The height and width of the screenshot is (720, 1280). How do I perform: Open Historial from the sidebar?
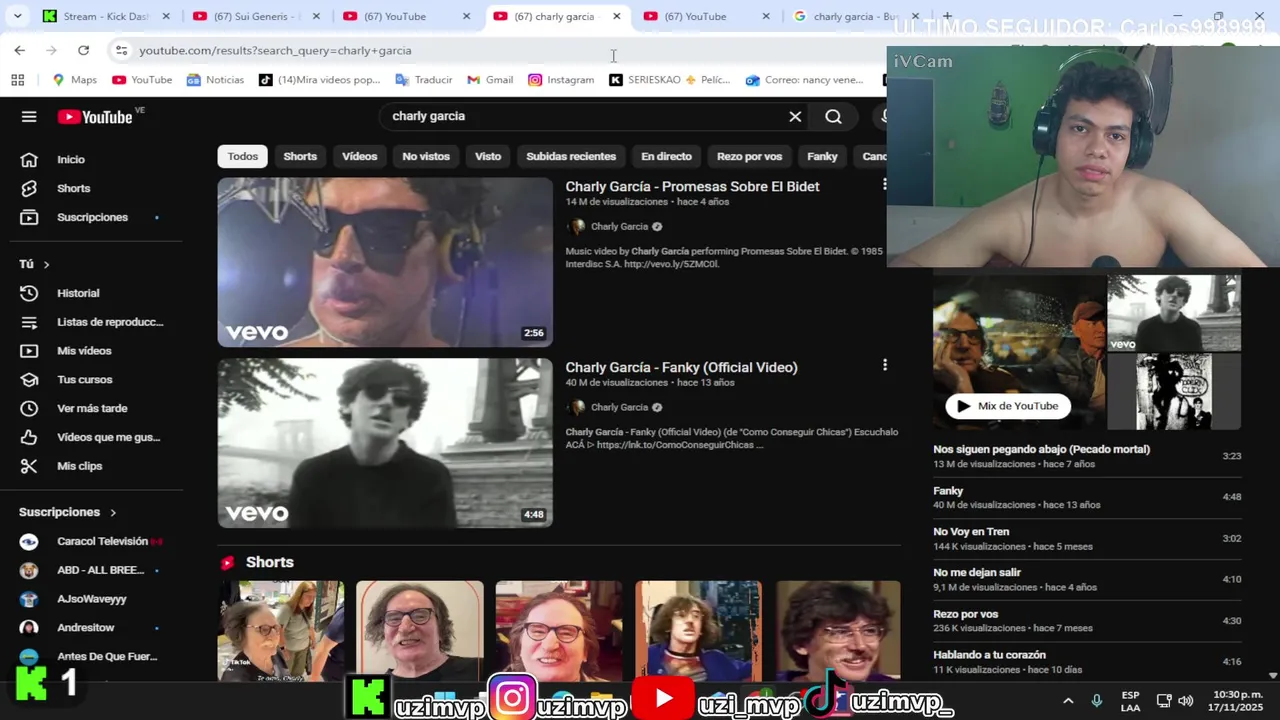pyautogui.click(x=78, y=293)
